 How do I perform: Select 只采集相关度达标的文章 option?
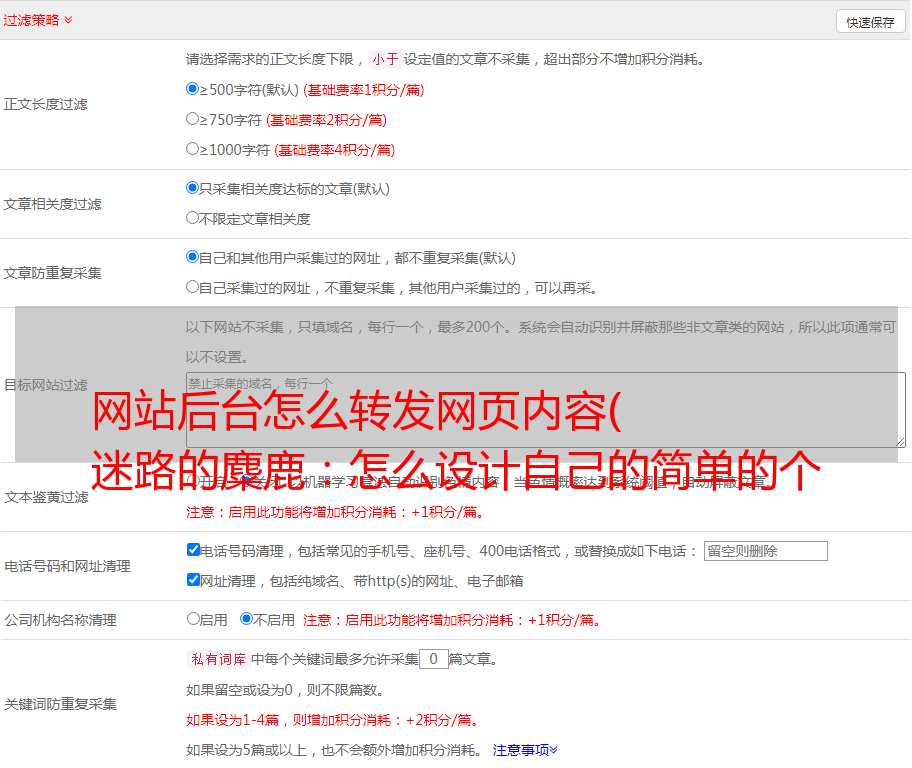point(193,188)
